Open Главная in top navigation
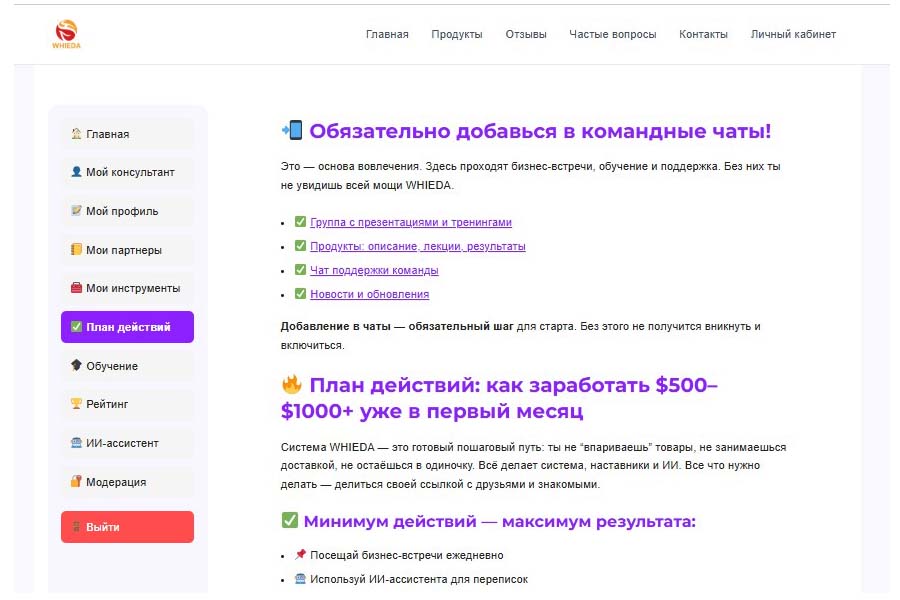This screenshot has height=600, width=900. (x=387, y=34)
